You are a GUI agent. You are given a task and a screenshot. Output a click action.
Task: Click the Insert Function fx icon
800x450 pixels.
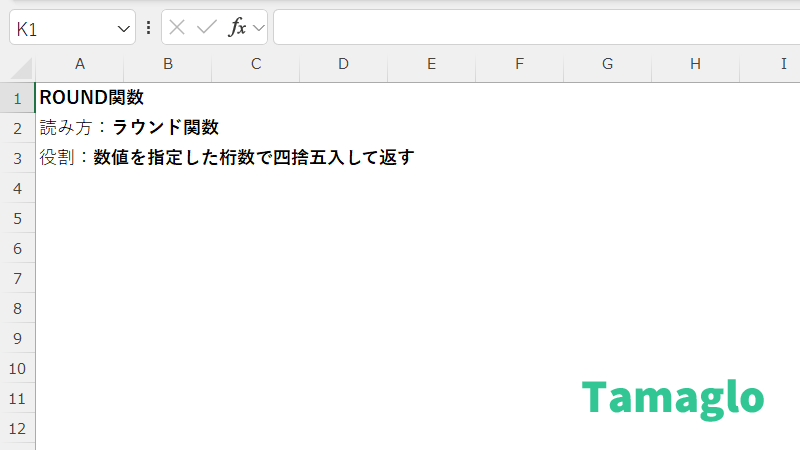tap(237, 28)
